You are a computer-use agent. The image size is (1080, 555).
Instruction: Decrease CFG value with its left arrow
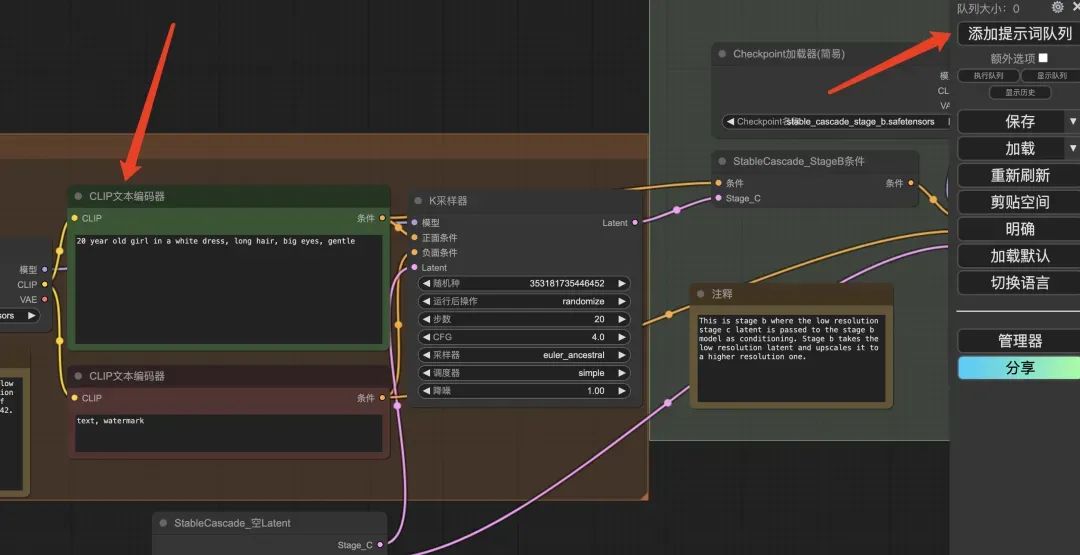424,337
